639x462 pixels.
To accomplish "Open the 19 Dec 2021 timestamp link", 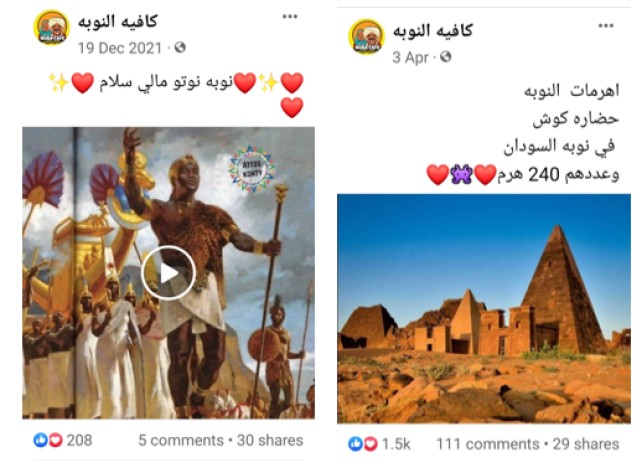I will coord(120,48).
